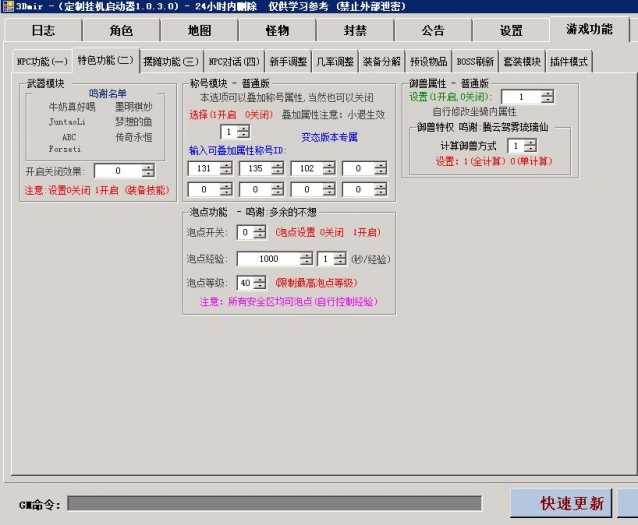The width and height of the screenshot is (638, 525).
Task: Select the NPC功能(一) sub-tab
Action: (x=42, y=61)
